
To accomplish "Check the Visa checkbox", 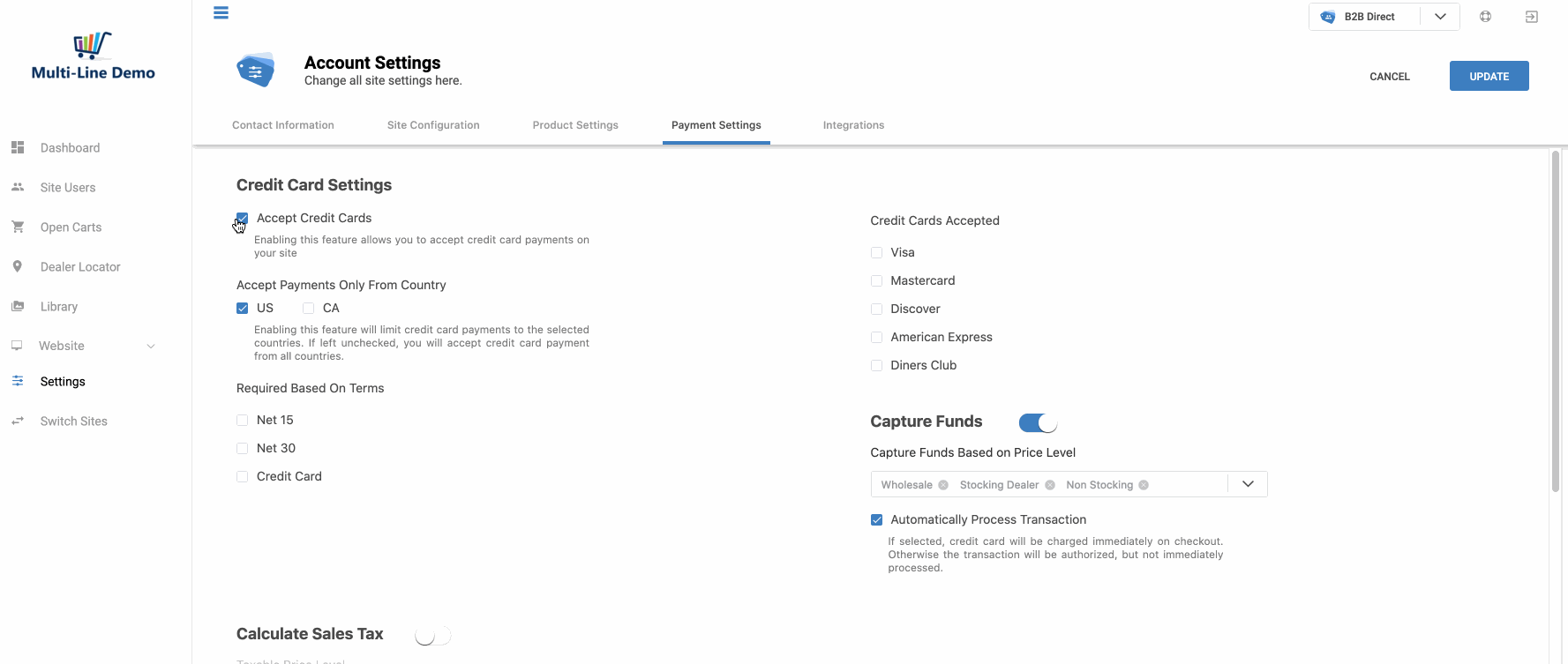I will [x=876, y=252].
